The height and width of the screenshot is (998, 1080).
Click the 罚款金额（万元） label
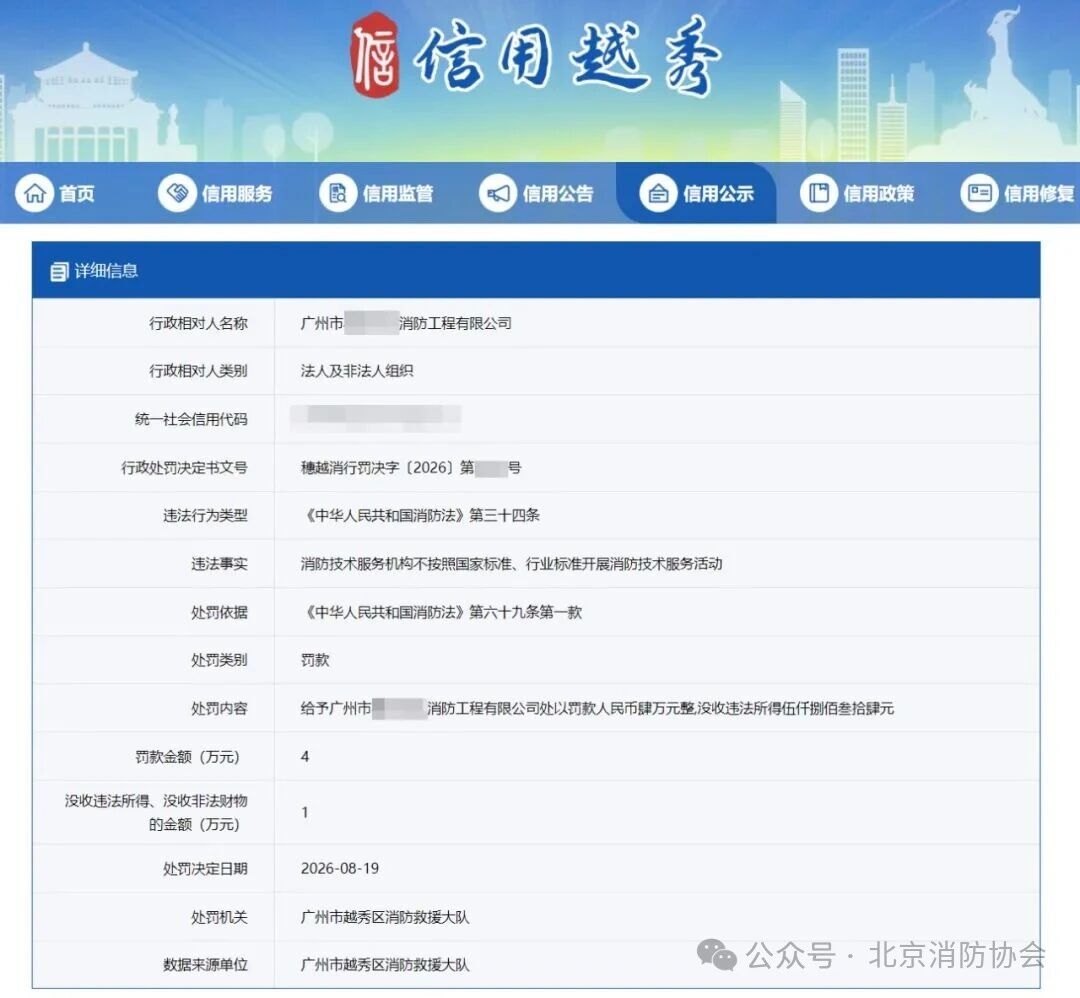pyautogui.click(x=187, y=757)
